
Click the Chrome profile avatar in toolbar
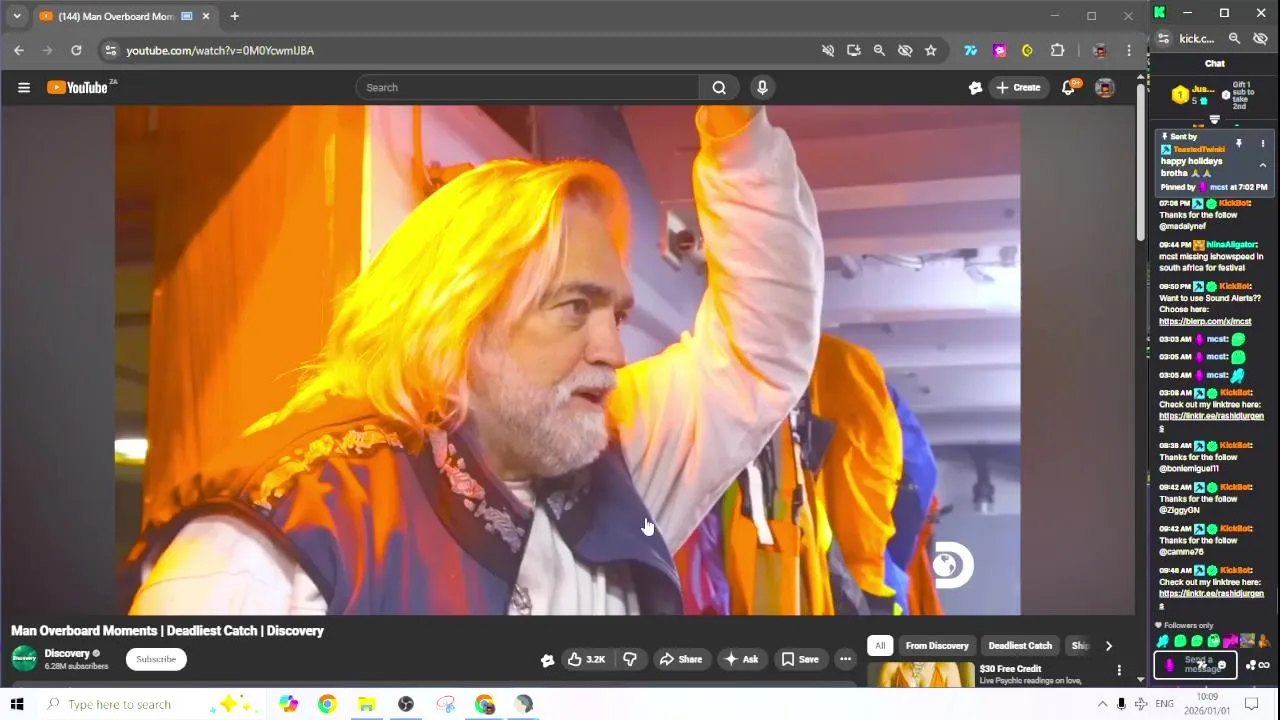(x=1100, y=50)
